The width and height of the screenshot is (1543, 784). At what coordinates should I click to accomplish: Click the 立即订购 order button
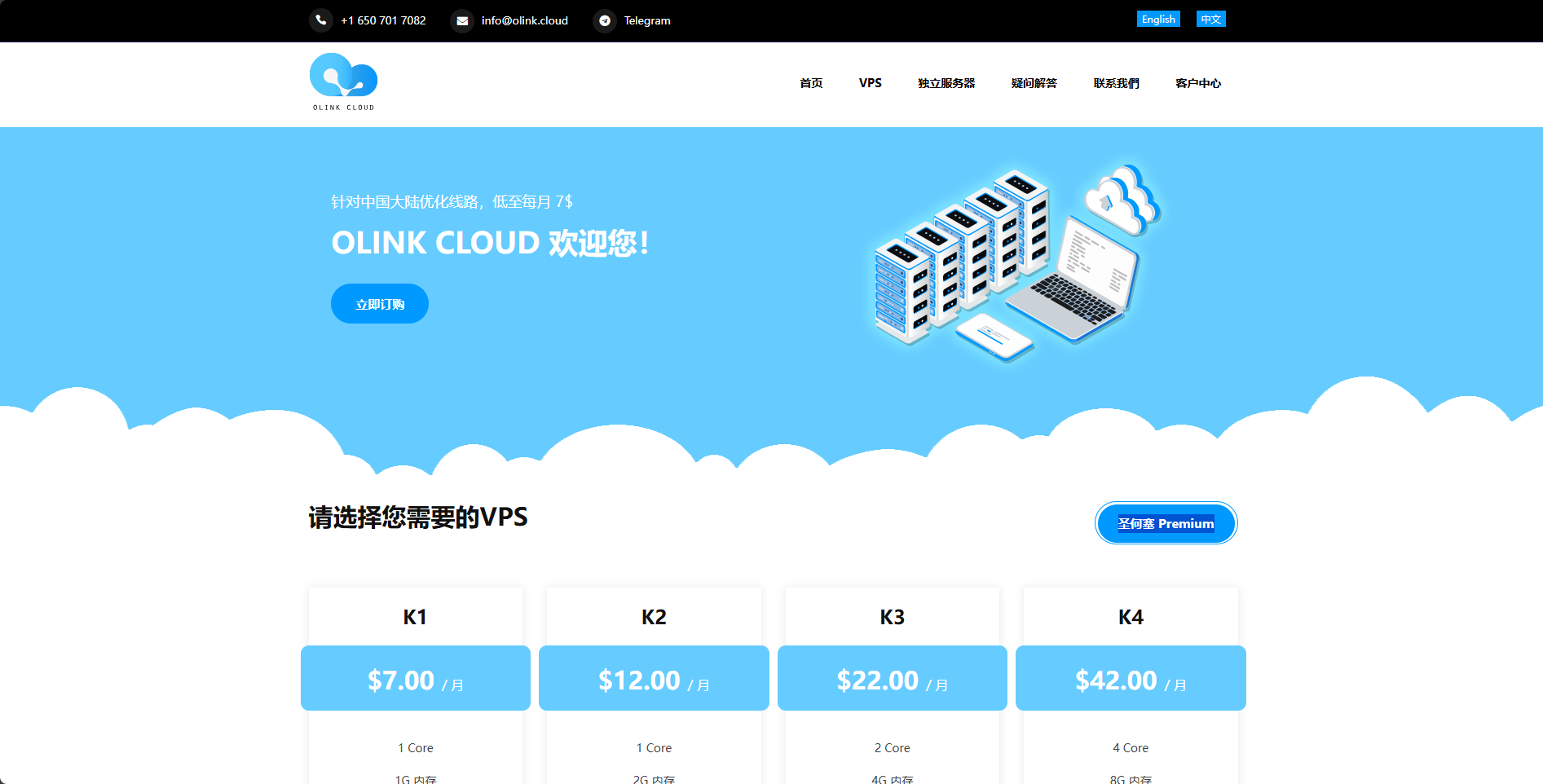click(x=380, y=304)
